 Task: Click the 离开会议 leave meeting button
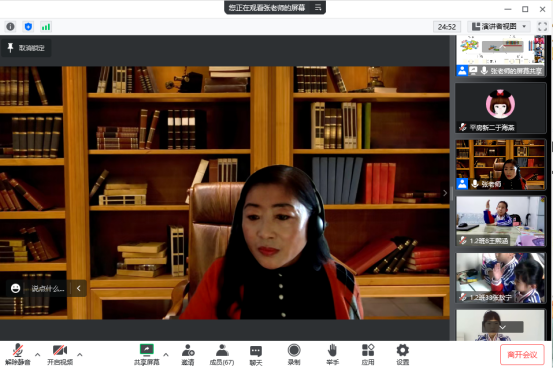click(522, 355)
